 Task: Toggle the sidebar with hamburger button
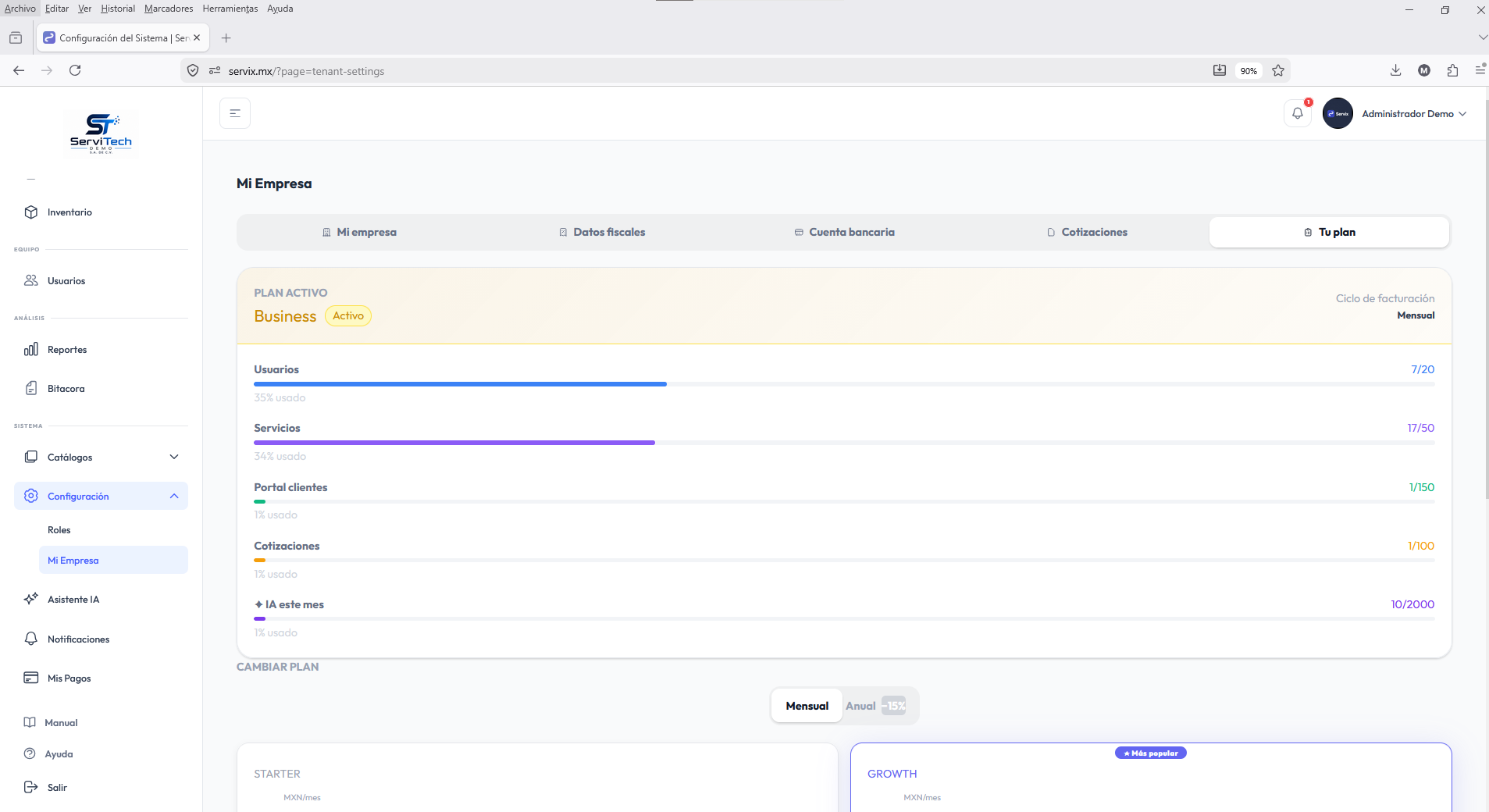point(235,113)
